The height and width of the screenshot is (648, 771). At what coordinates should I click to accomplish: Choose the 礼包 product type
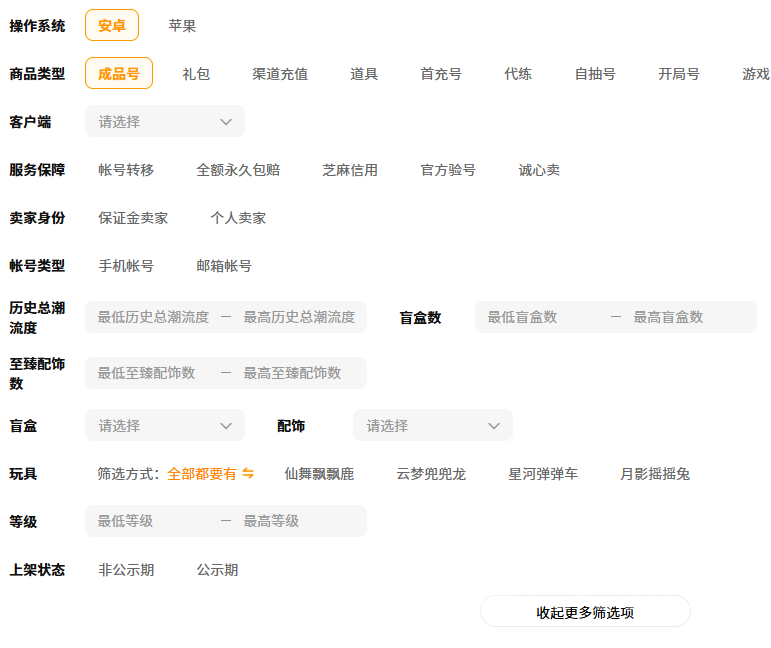(196, 74)
